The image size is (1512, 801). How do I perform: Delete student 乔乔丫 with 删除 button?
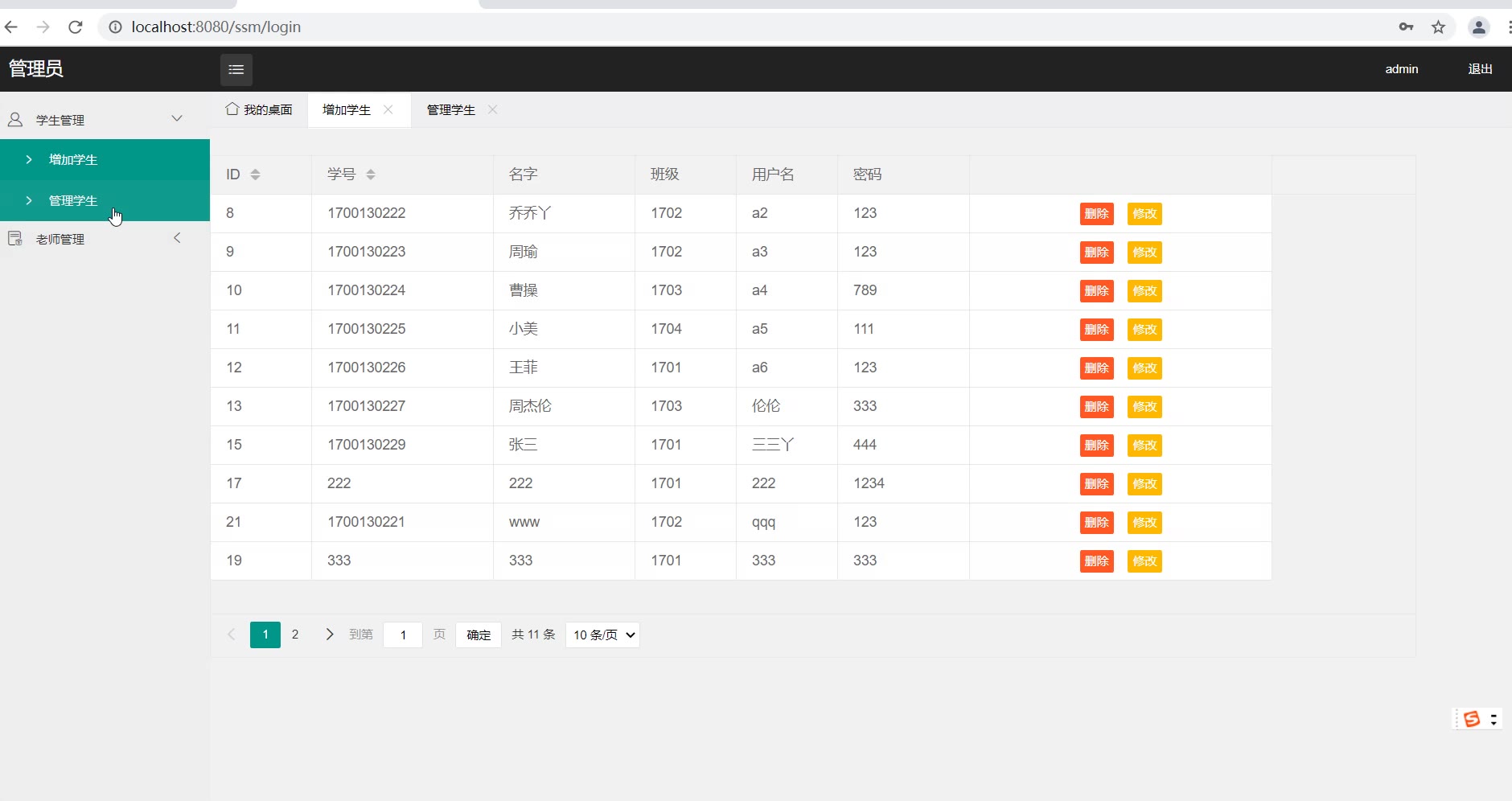click(x=1097, y=214)
